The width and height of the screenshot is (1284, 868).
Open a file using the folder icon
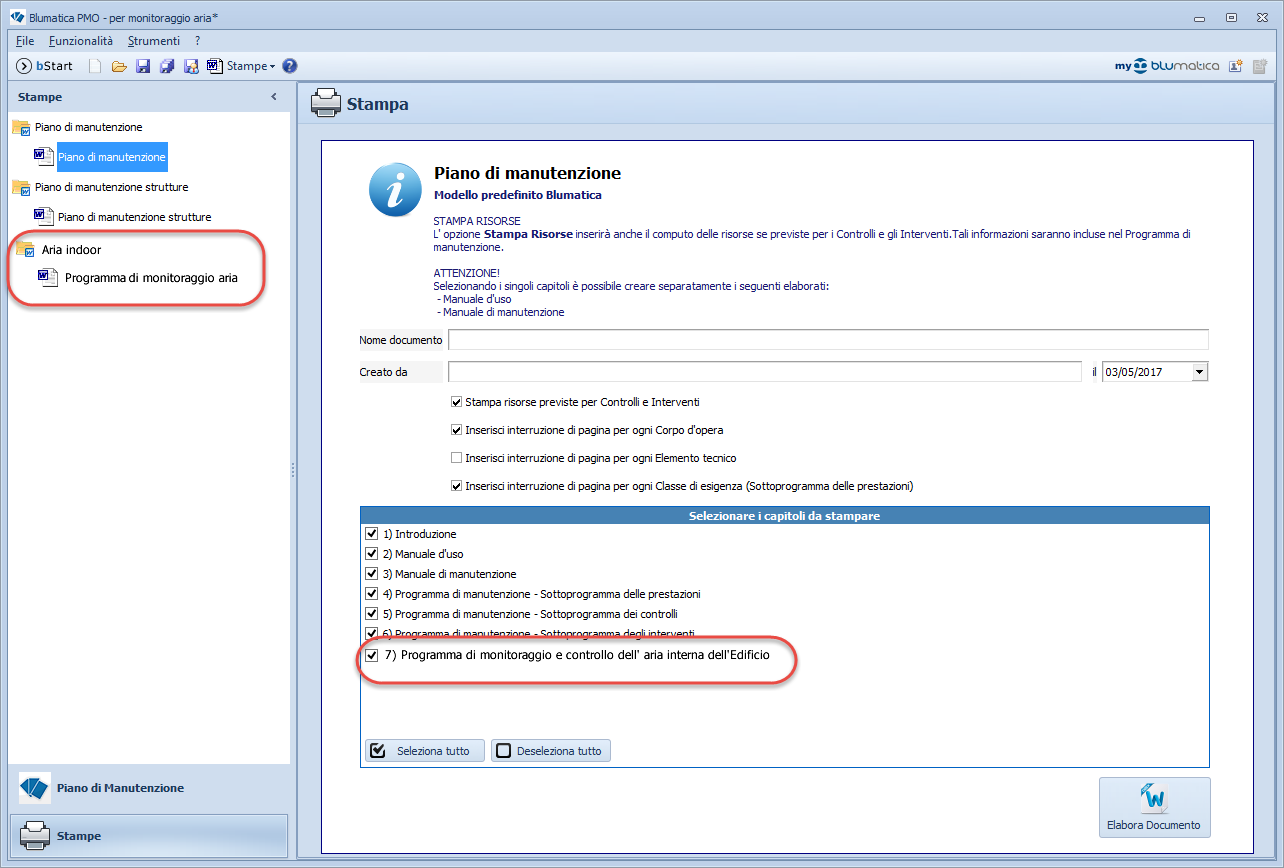(x=119, y=66)
